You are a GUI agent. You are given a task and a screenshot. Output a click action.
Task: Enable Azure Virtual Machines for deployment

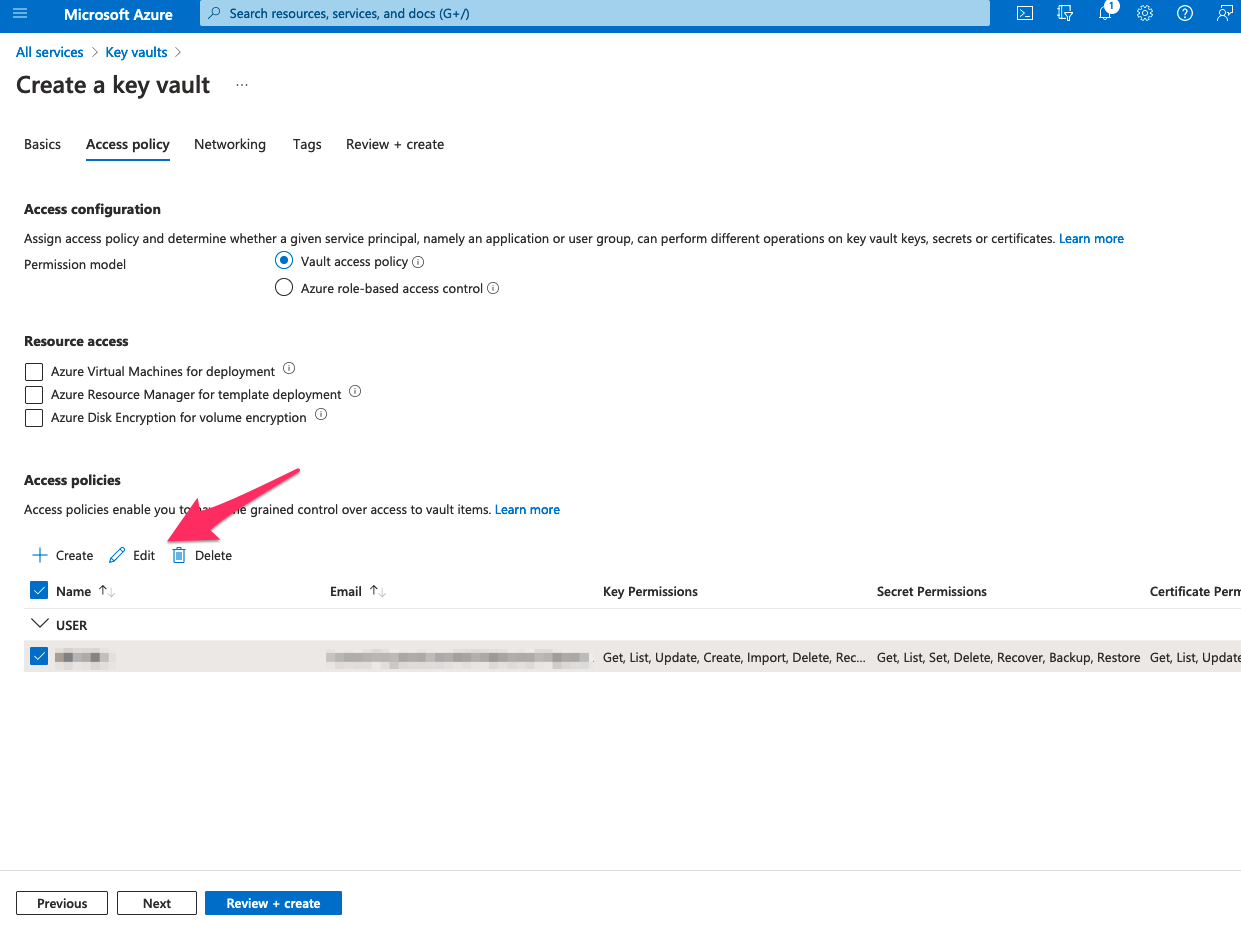tap(34, 372)
